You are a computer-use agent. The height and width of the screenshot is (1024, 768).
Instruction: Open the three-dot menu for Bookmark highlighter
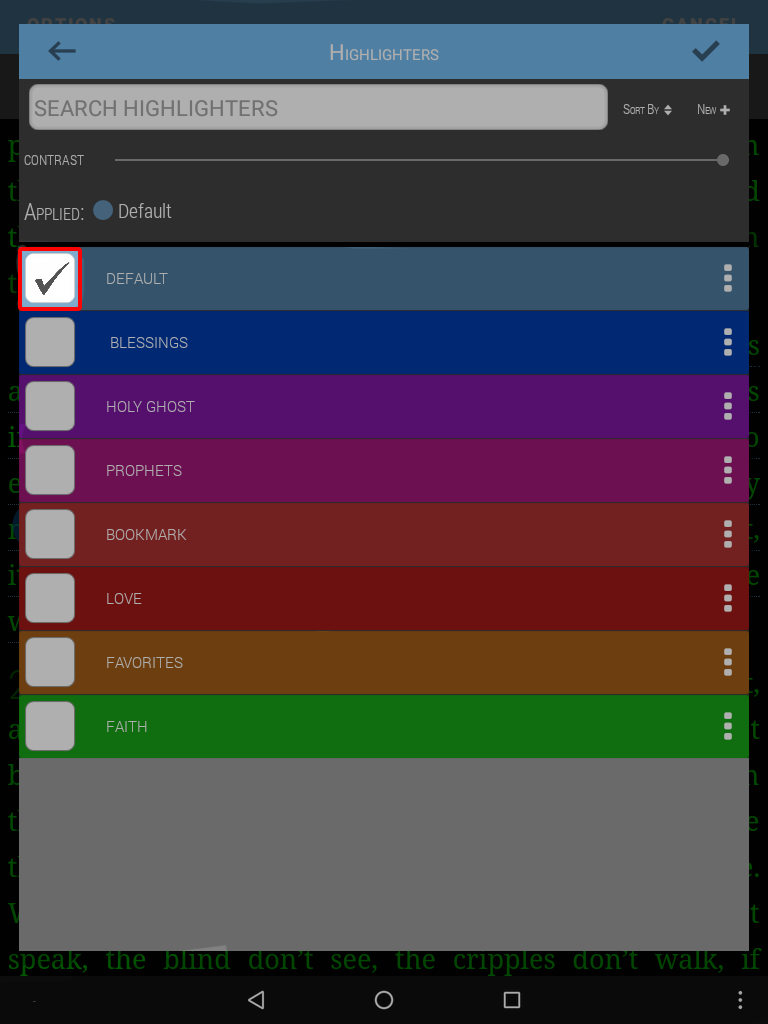tap(728, 534)
